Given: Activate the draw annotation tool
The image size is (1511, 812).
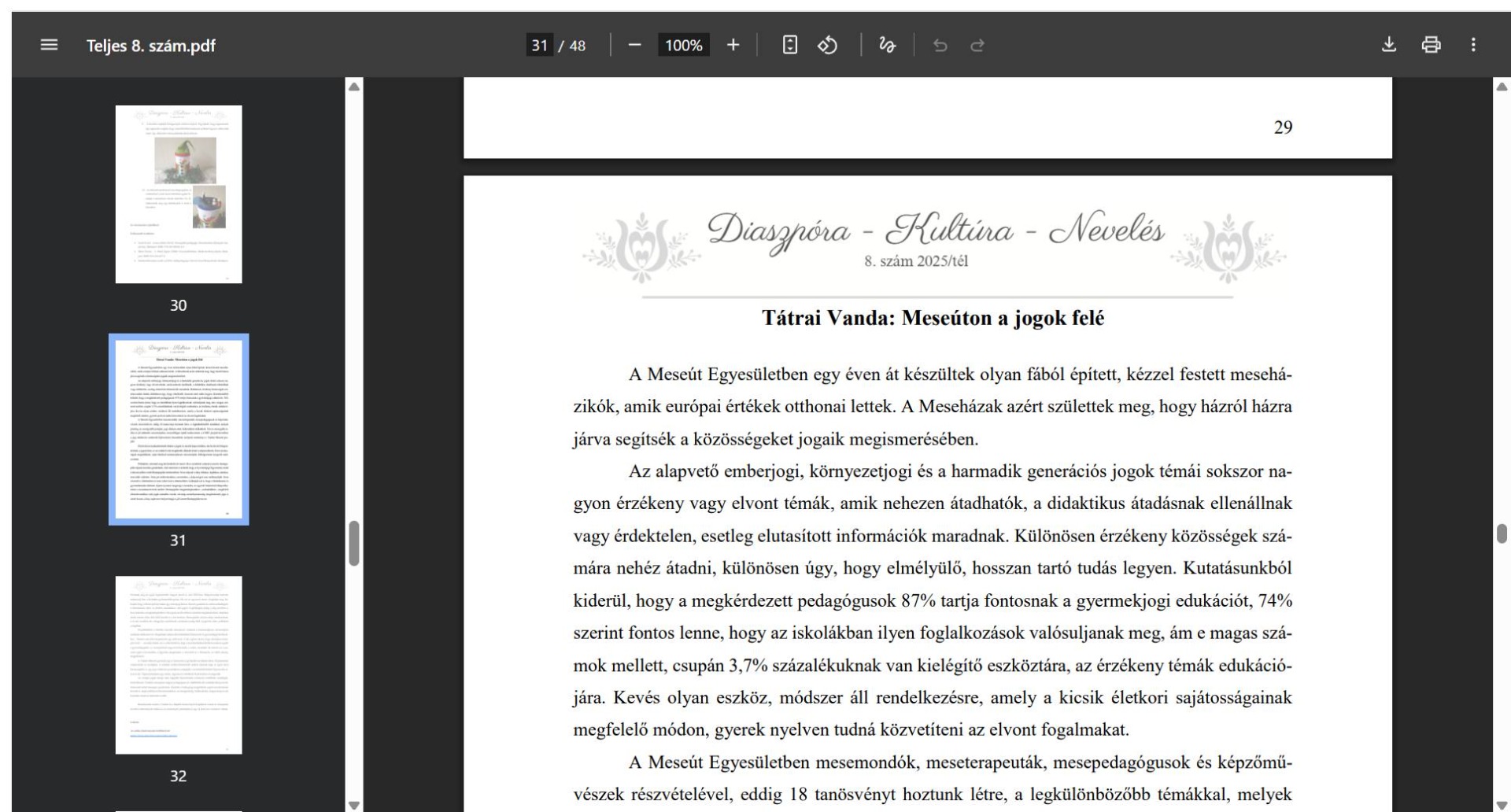Looking at the screenshot, I should click(887, 45).
